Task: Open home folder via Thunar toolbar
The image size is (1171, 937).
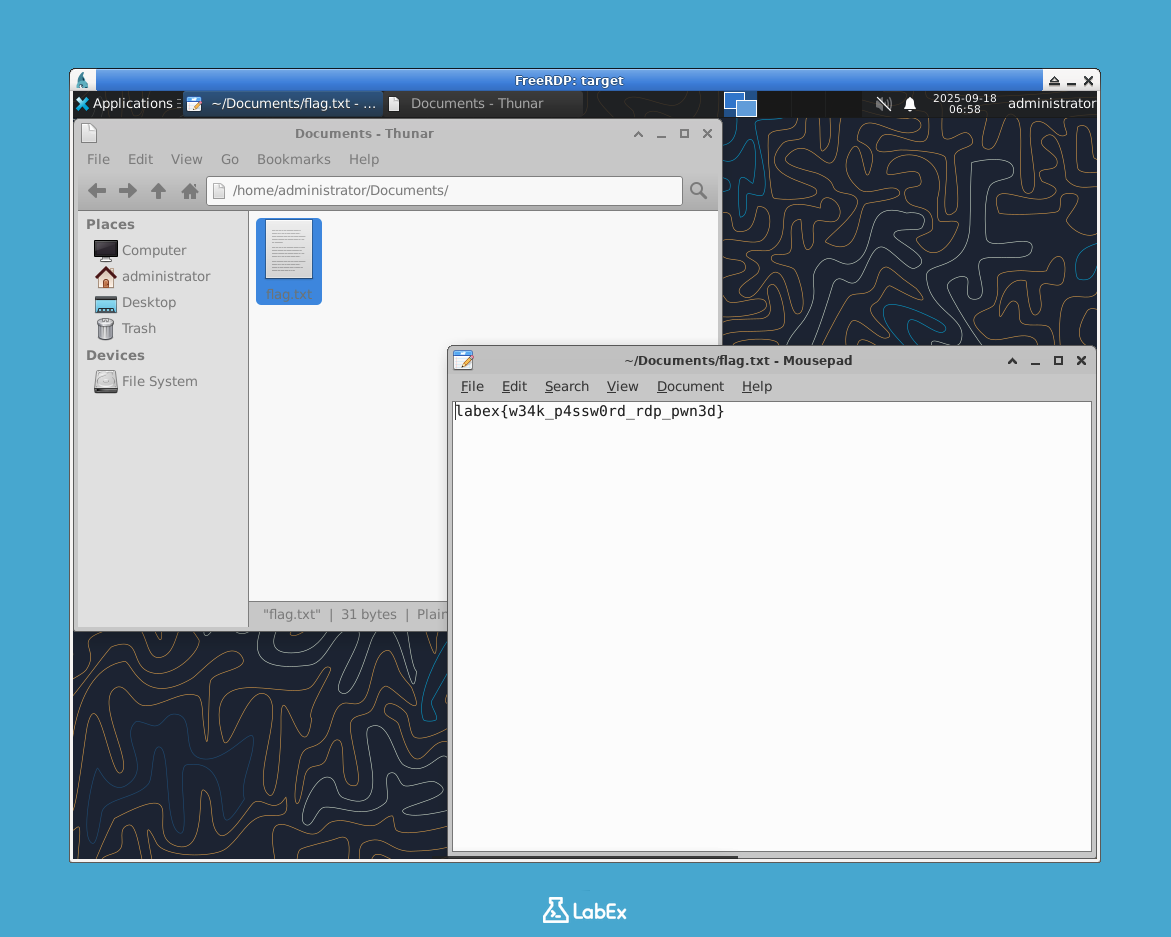Action: [x=189, y=191]
